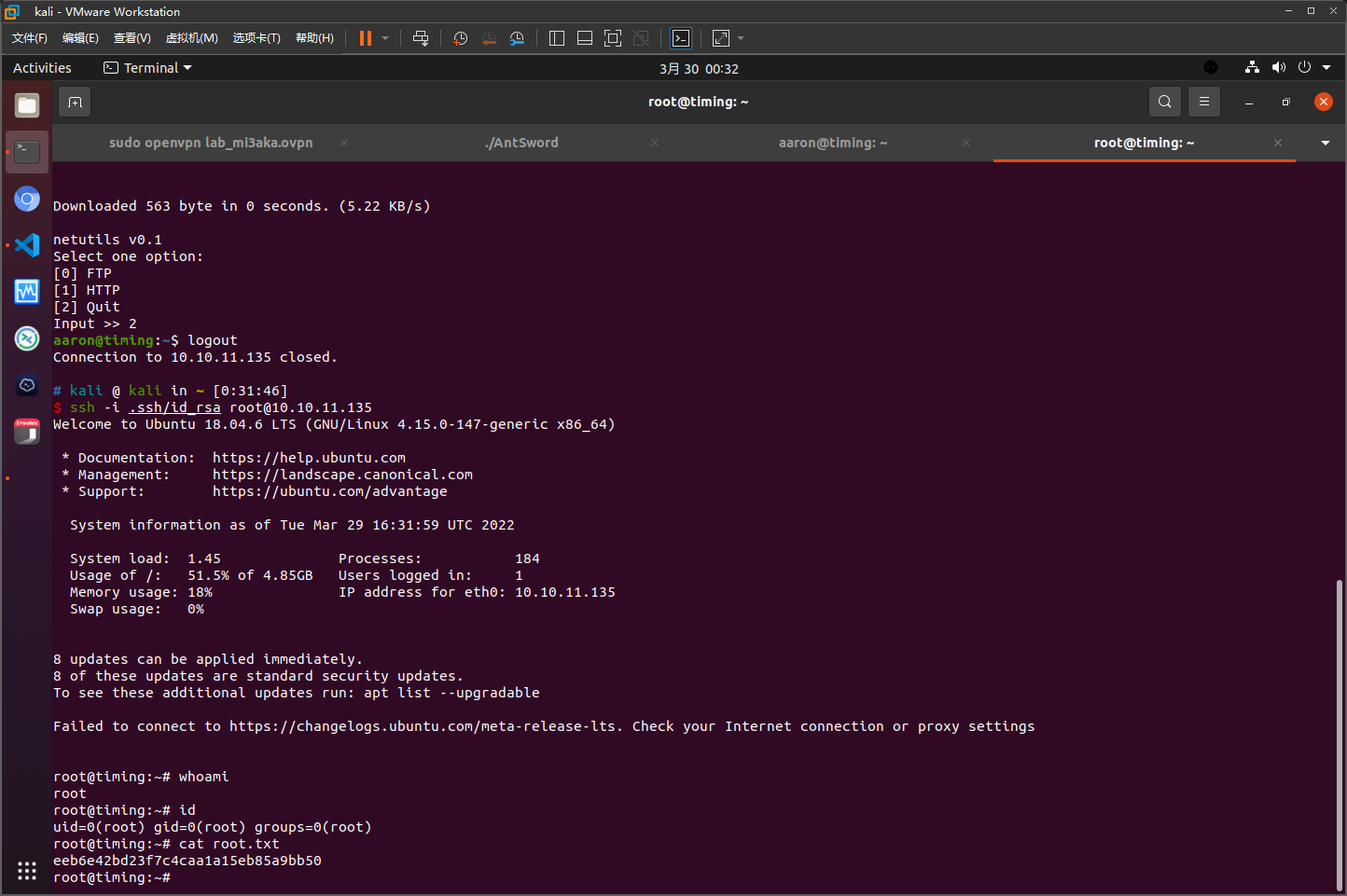1347x896 pixels.
Task: Click the changelogs.ubuntu.com meta-release-lts URL
Action: pos(423,726)
